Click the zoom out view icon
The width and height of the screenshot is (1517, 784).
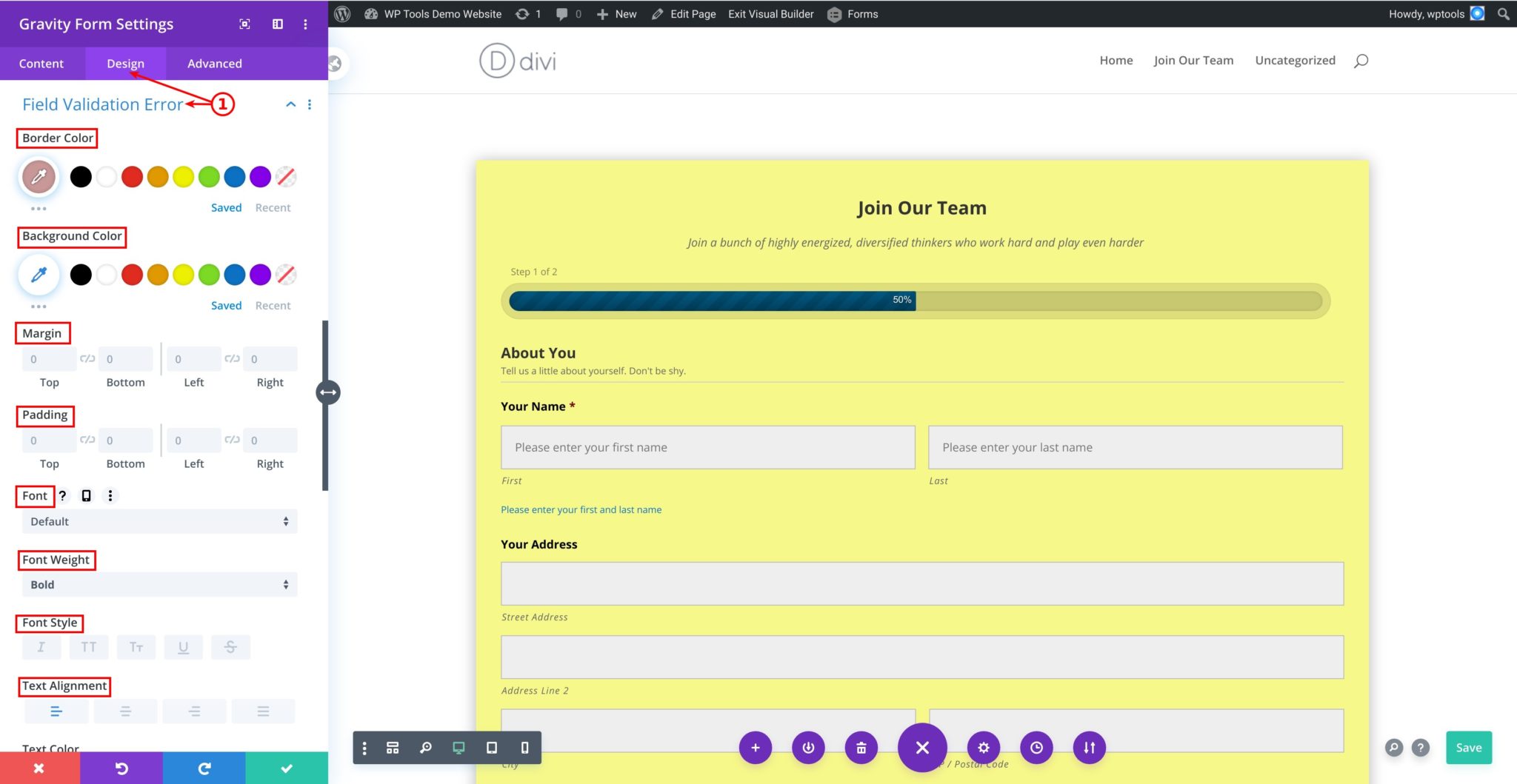click(425, 748)
